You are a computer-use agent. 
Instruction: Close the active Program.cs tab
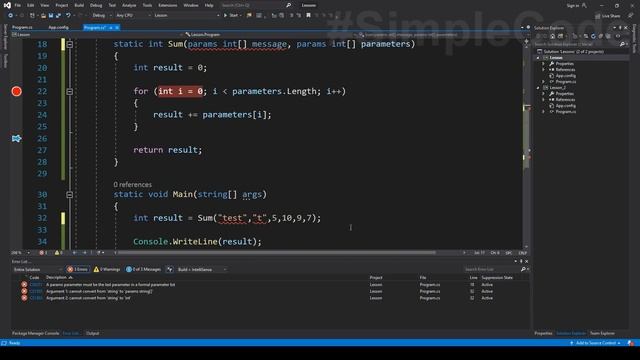(x=117, y=27)
